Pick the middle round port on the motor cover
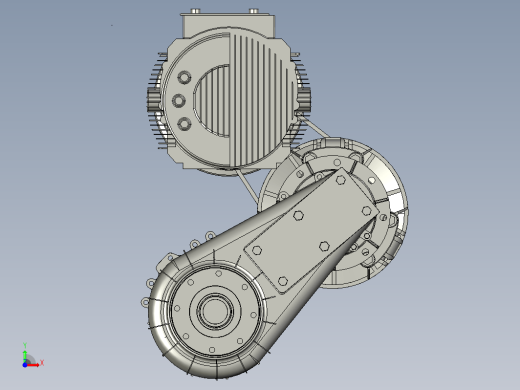 tap(179, 100)
